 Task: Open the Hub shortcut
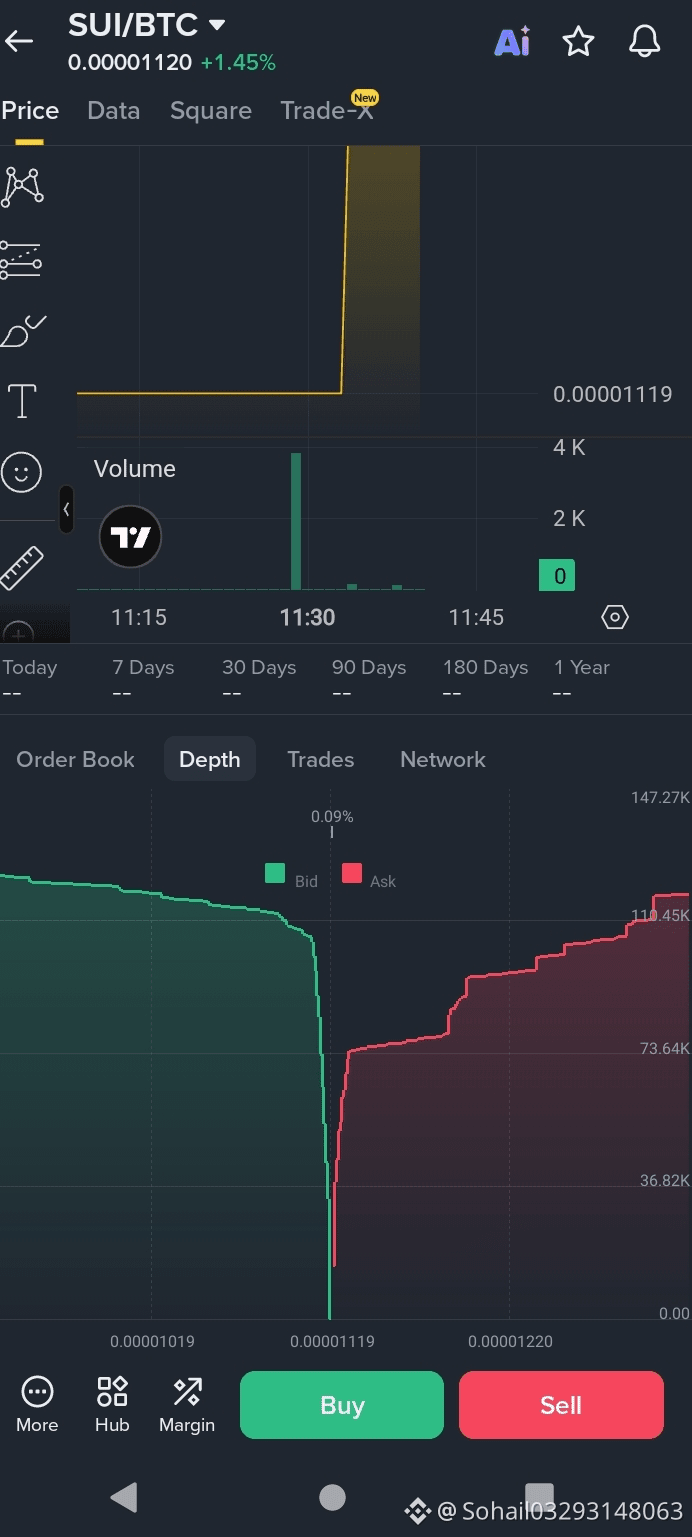point(112,1404)
